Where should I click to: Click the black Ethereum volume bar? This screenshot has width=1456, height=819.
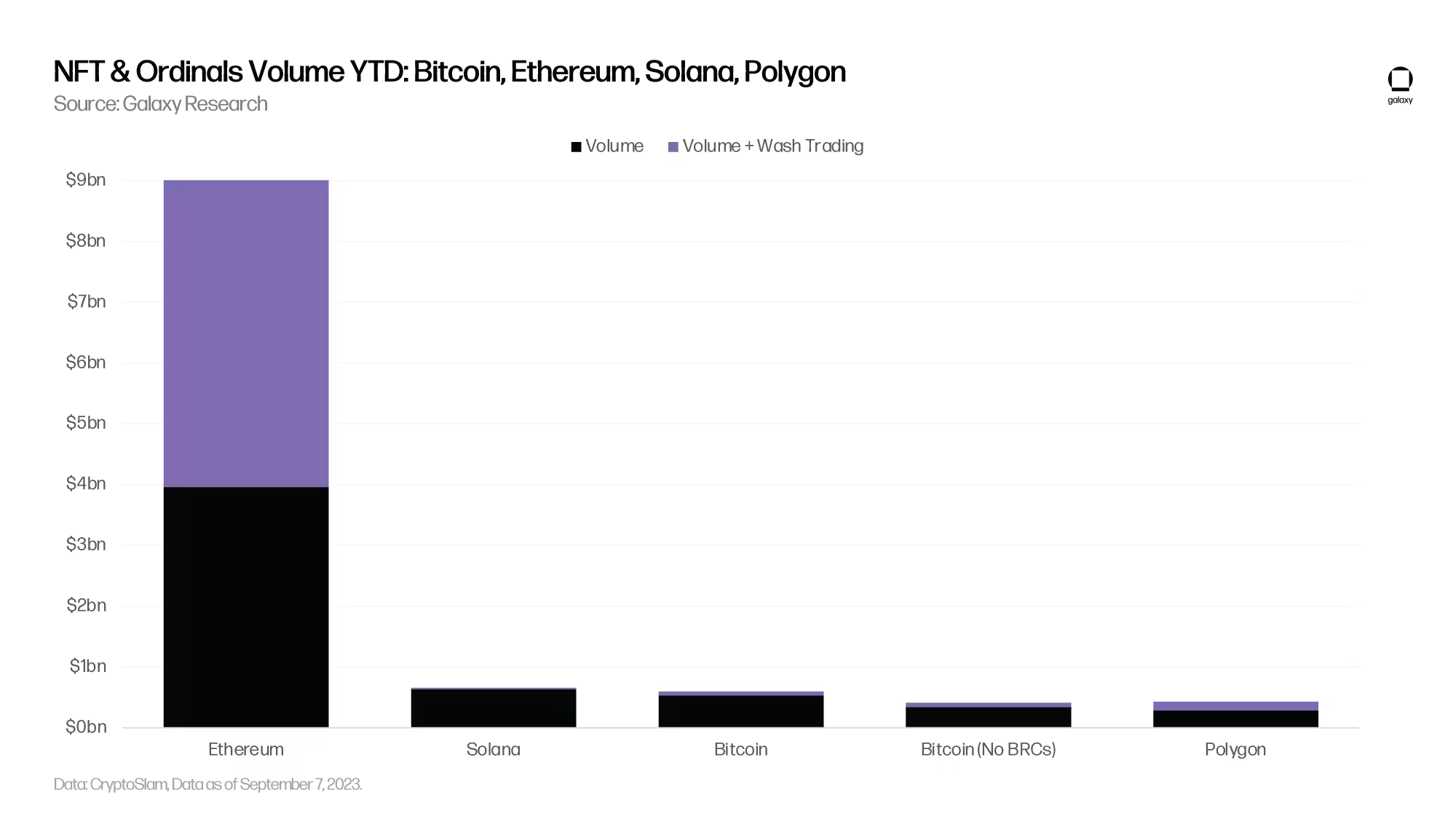point(246,606)
